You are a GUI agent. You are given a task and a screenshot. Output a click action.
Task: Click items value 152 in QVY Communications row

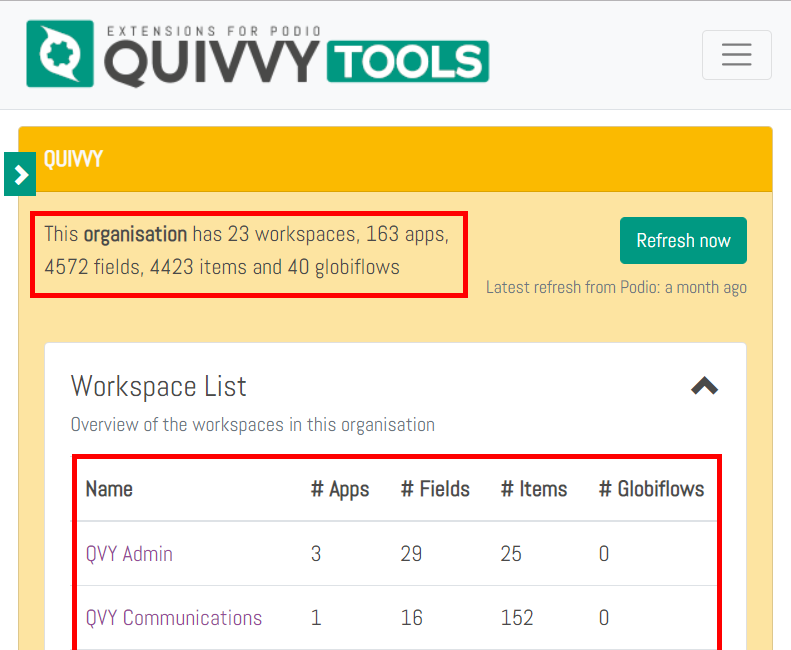coord(517,618)
